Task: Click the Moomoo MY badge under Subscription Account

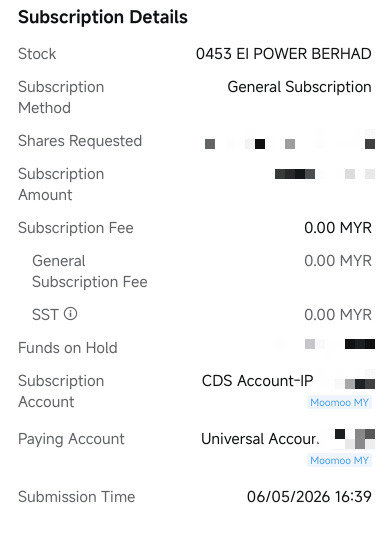Action: click(x=339, y=402)
